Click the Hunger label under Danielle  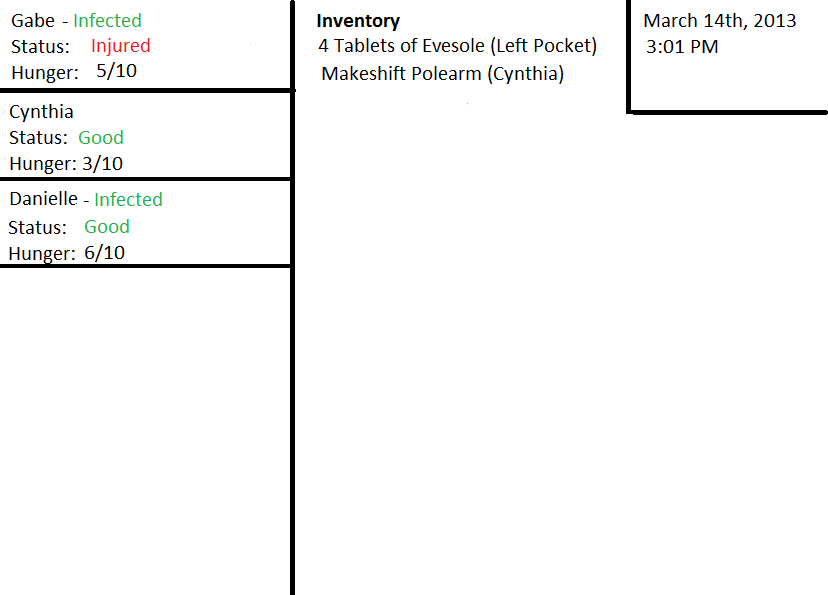42,254
